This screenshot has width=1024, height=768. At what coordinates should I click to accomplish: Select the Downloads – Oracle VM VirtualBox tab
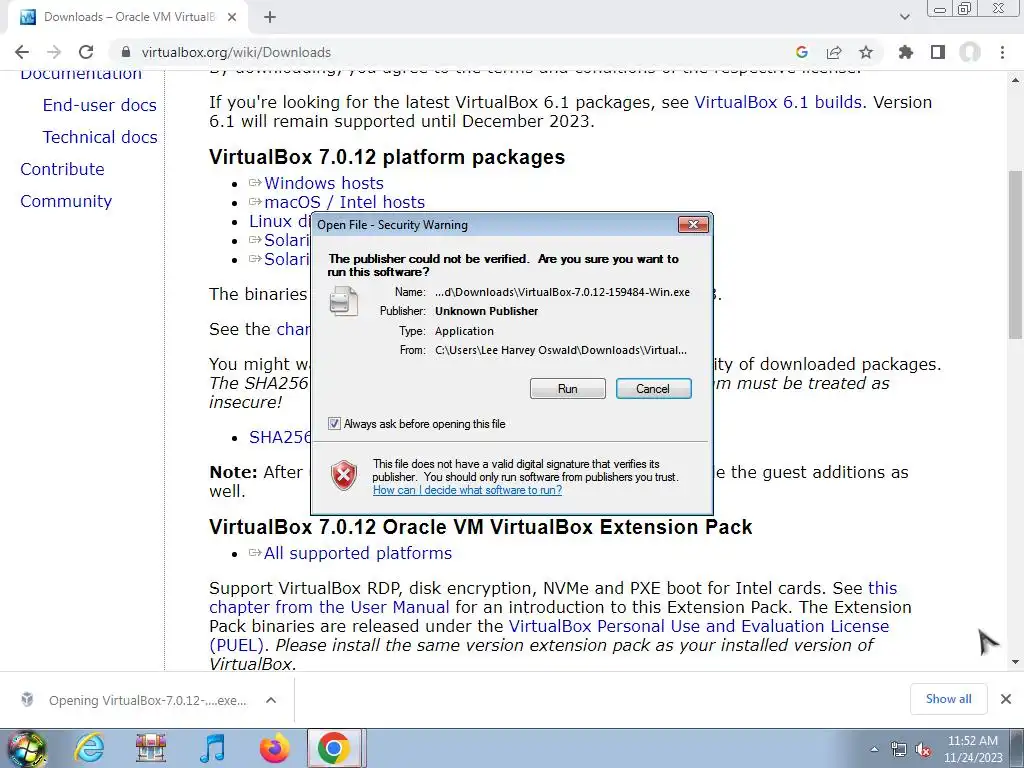pos(128,17)
